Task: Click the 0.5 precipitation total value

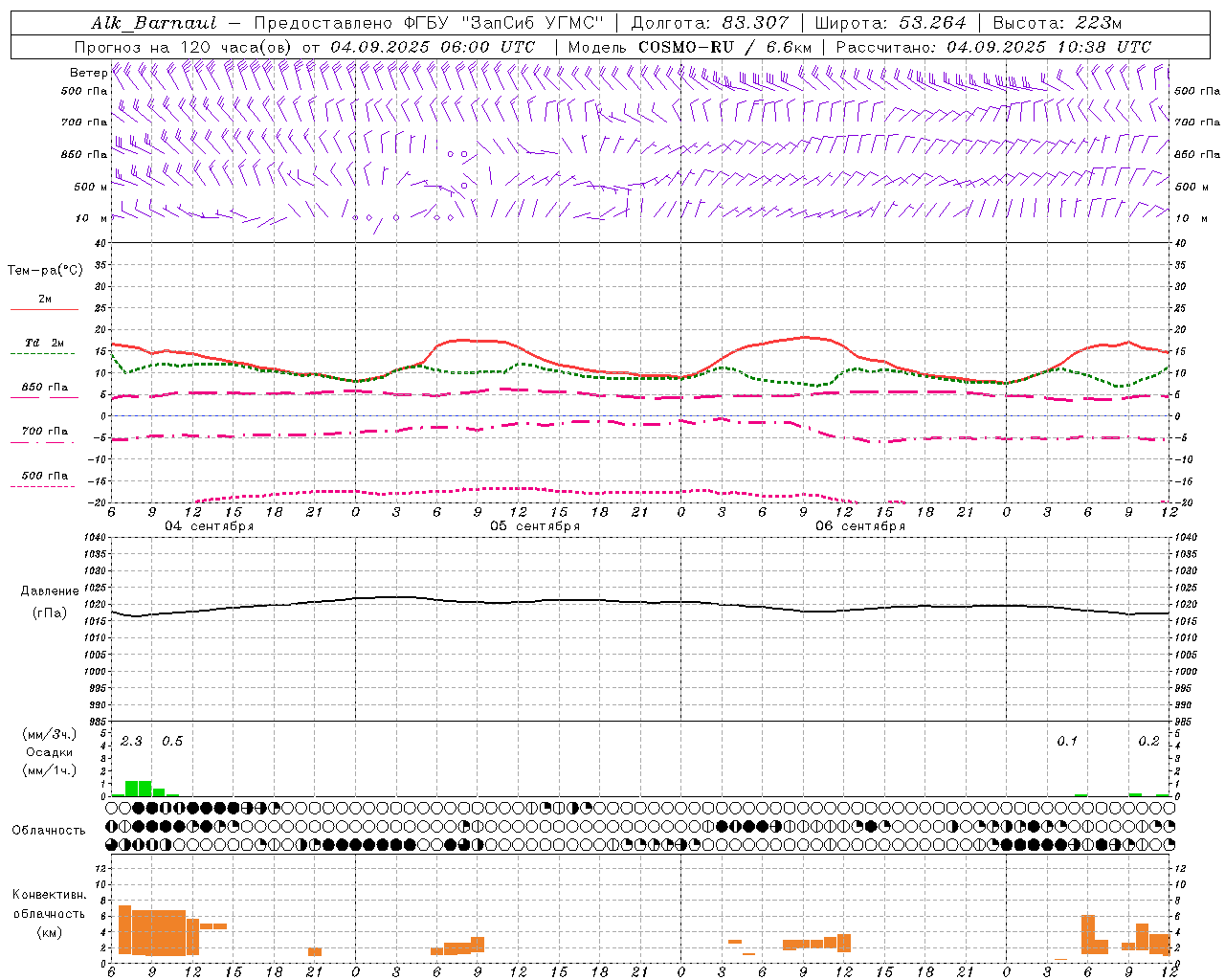Action: [x=172, y=742]
